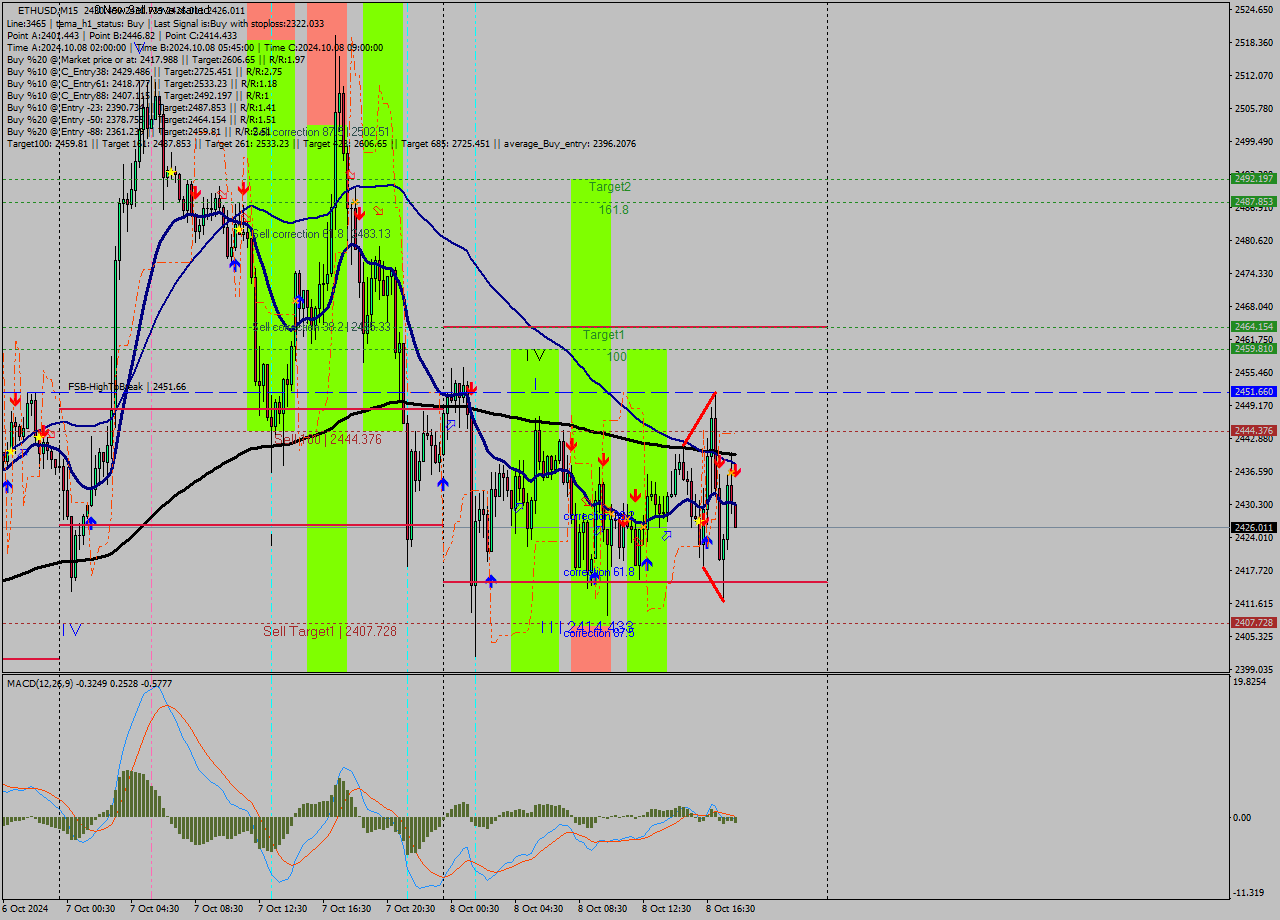This screenshot has height=920, width=1280.
Task: Click the 2399.035 price scale value
Action: 1253,669
